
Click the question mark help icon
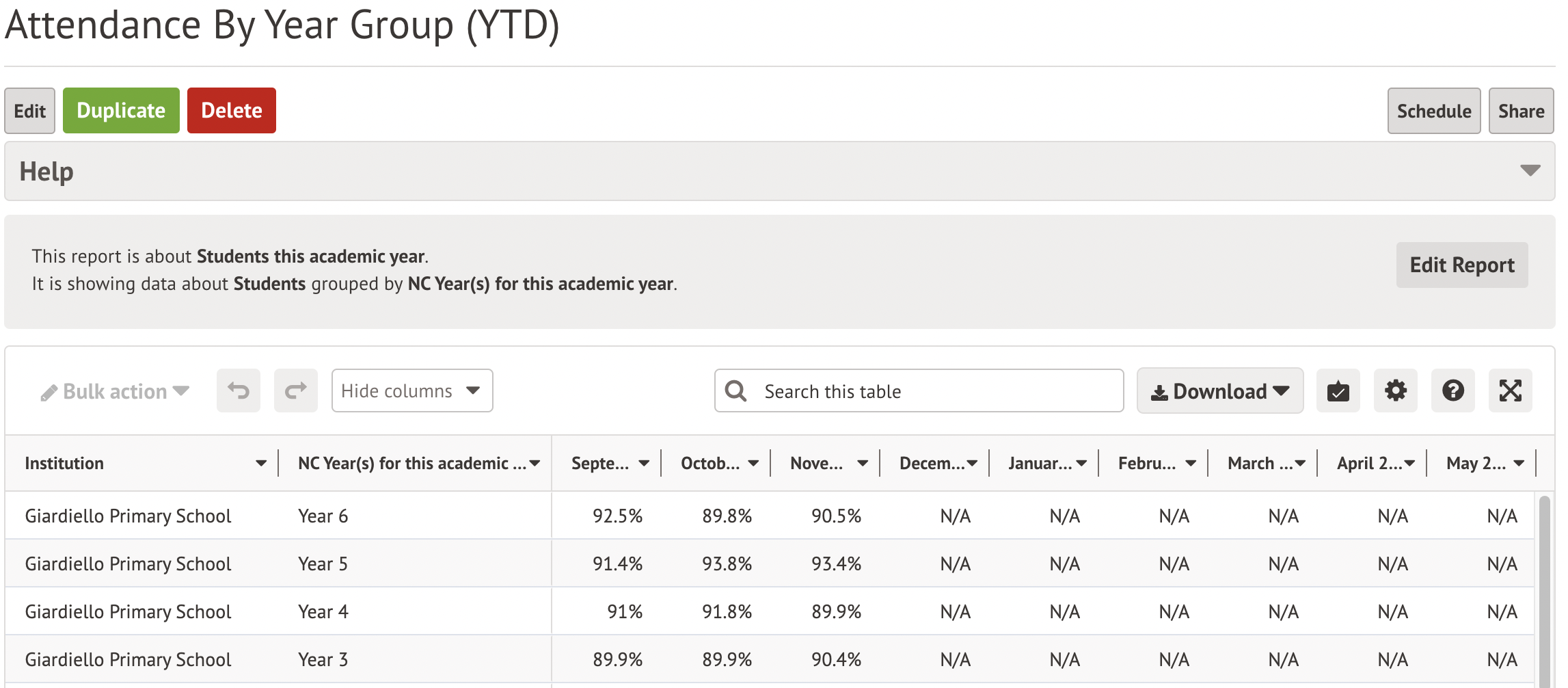tap(1452, 391)
